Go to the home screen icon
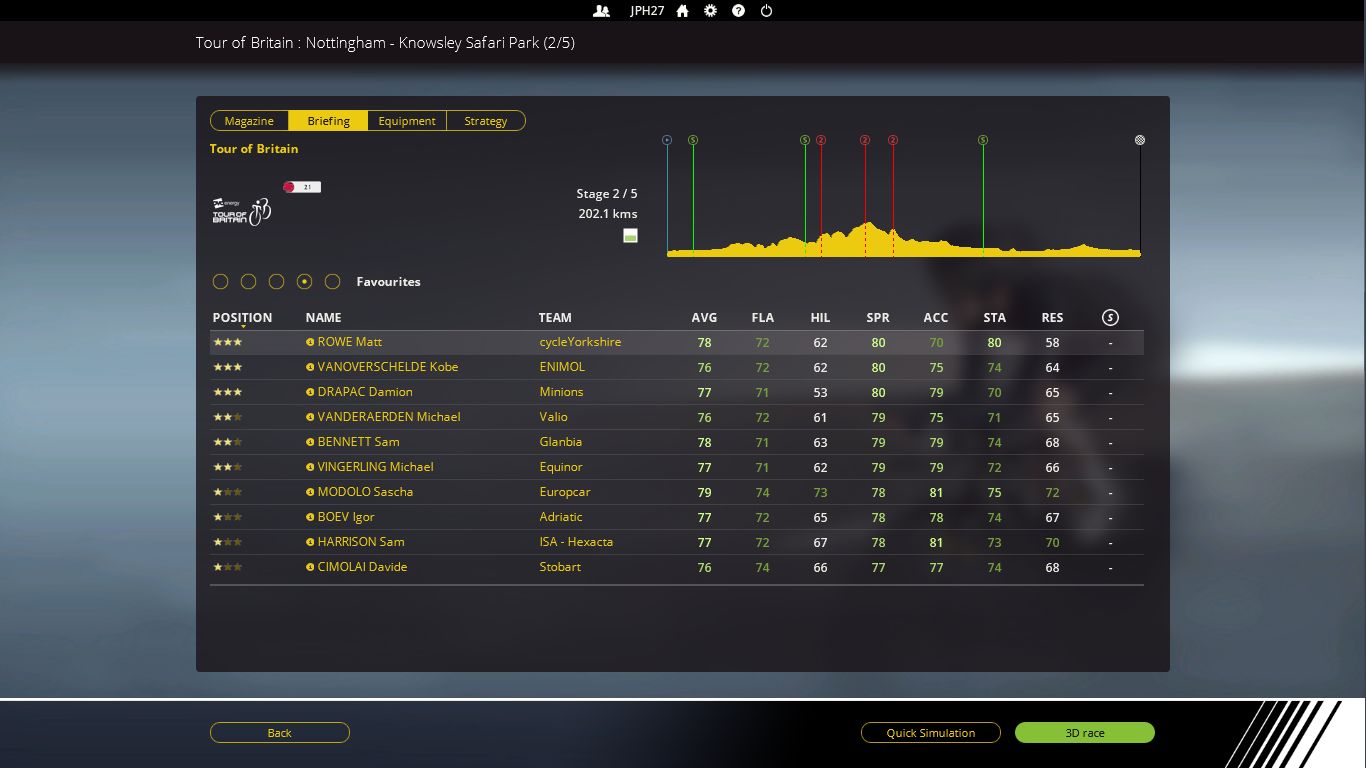 [x=682, y=11]
